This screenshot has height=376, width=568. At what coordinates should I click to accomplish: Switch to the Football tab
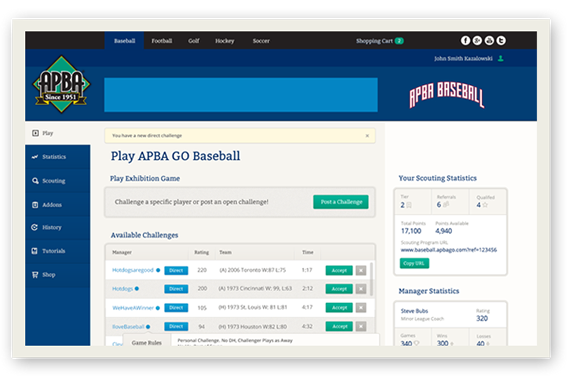tap(162, 41)
